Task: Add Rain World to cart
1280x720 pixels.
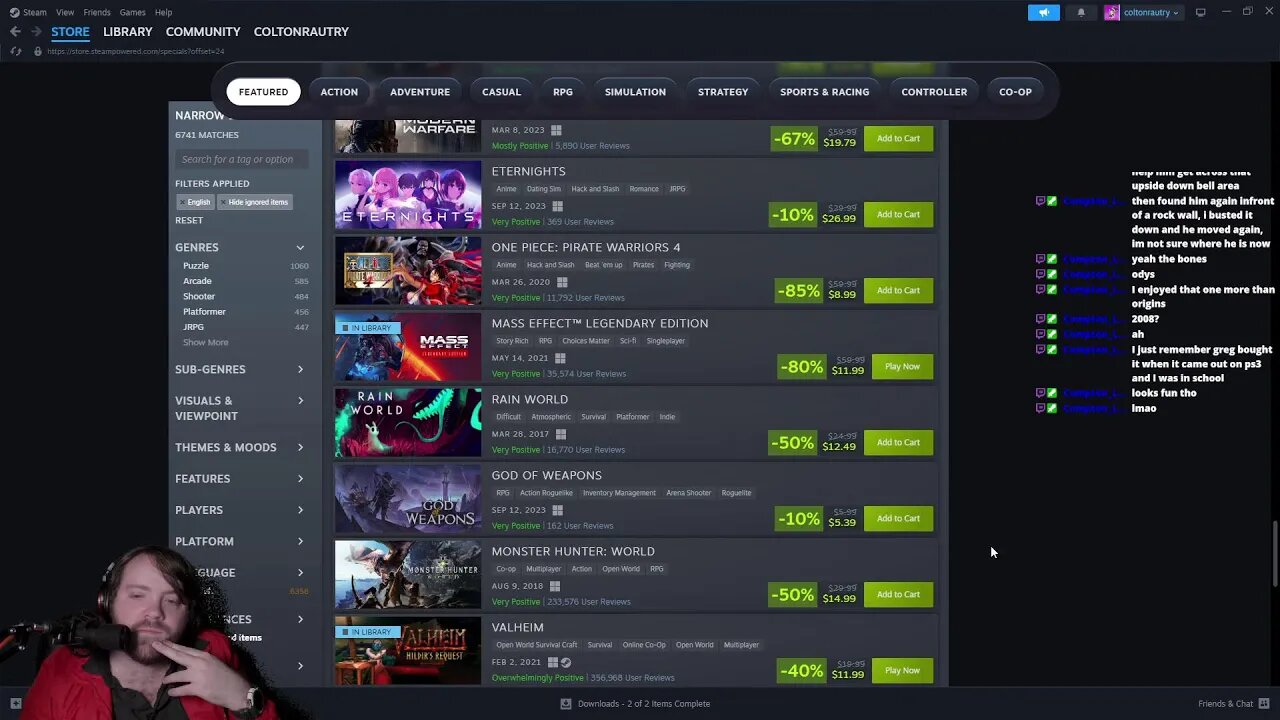Action: [x=898, y=442]
